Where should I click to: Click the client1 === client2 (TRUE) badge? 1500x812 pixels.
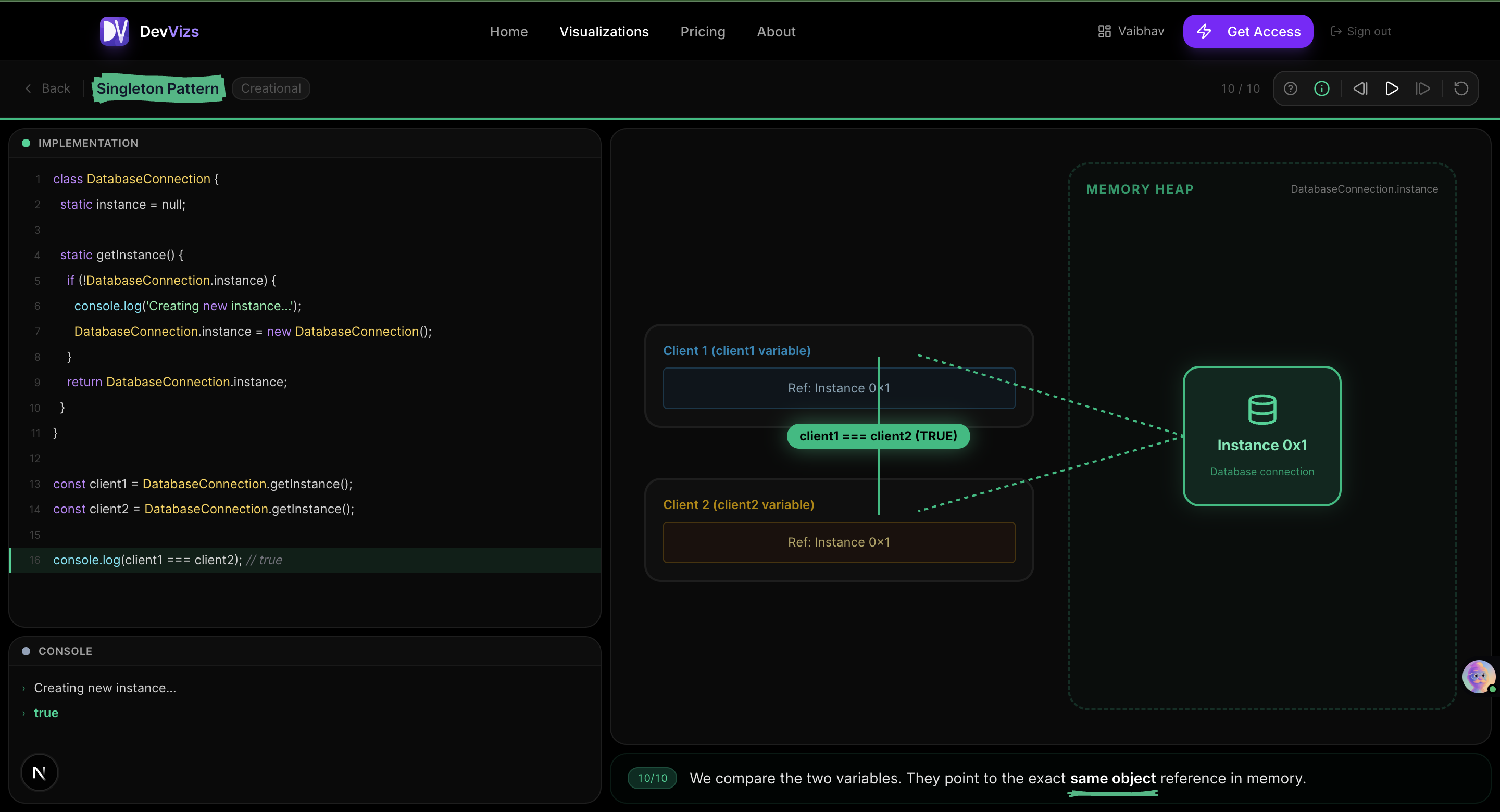coord(878,436)
